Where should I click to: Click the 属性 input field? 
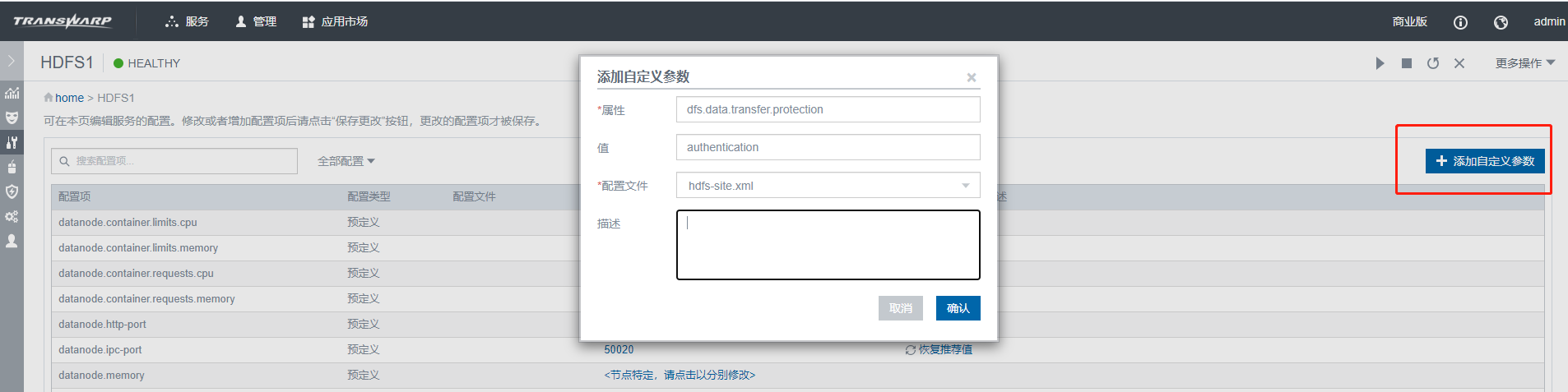click(x=828, y=109)
